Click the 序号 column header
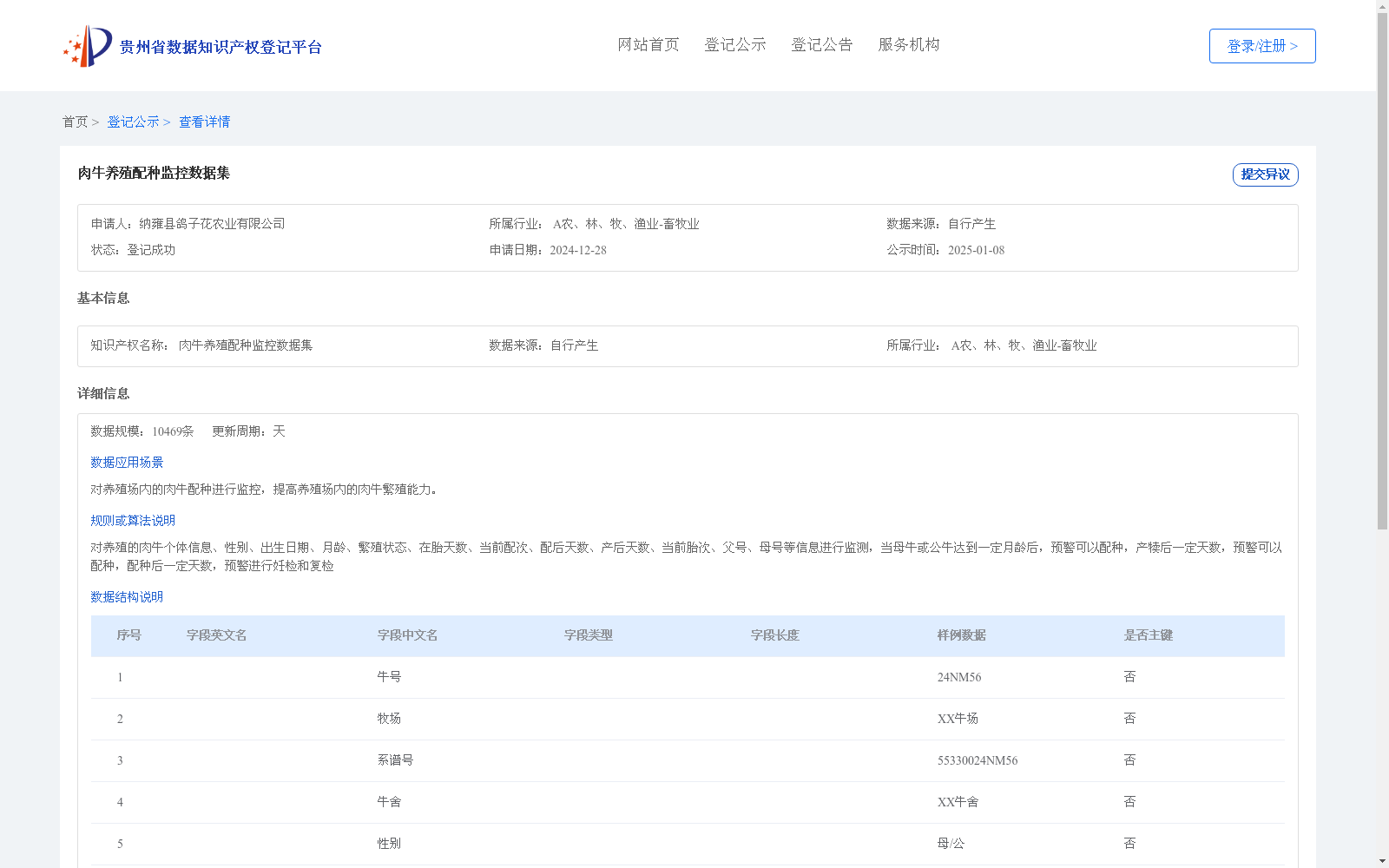This screenshot has height=868, width=1389. pos(128,635)
